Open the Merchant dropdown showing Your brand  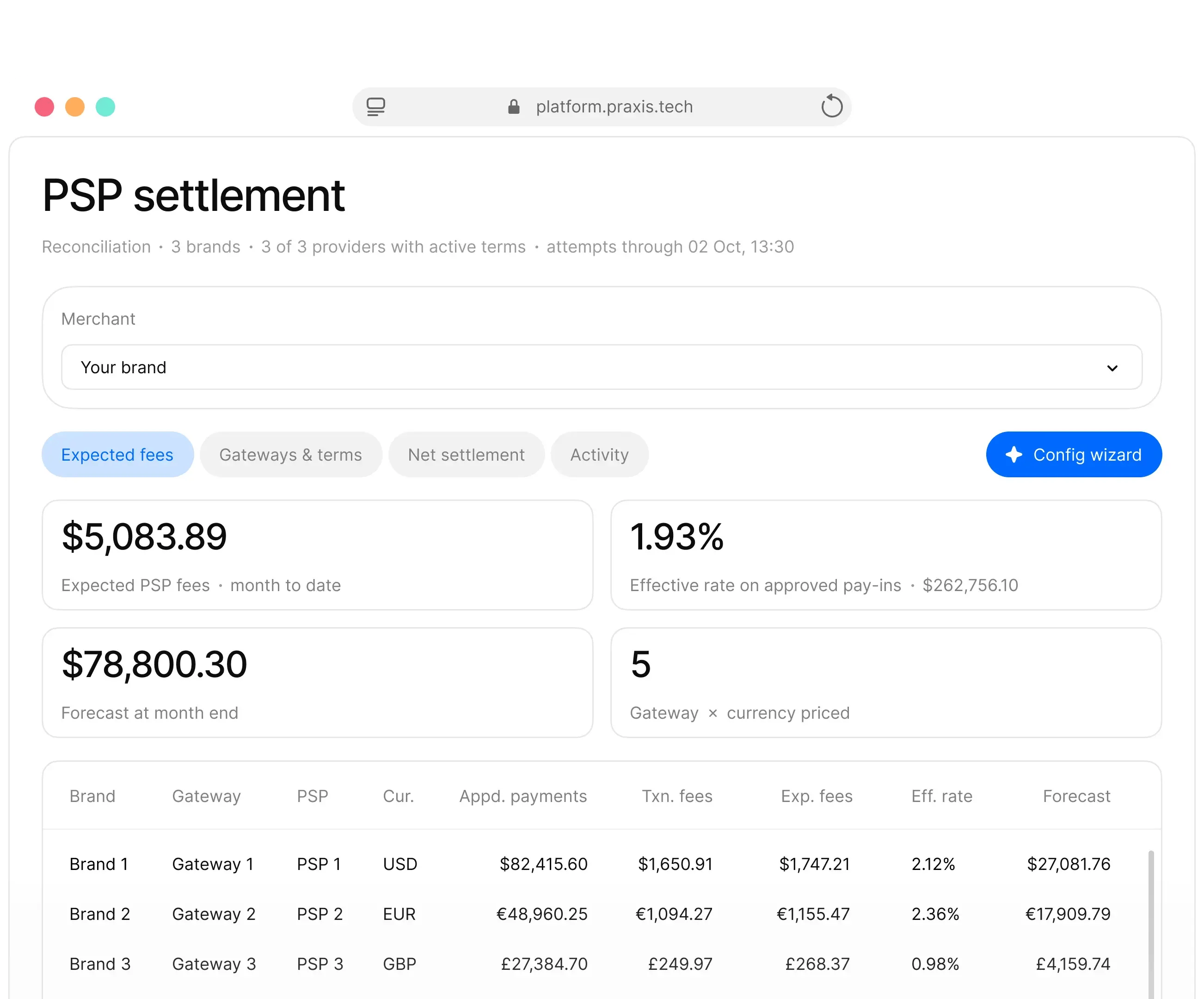pyautogui.click(x=602, y=367)
